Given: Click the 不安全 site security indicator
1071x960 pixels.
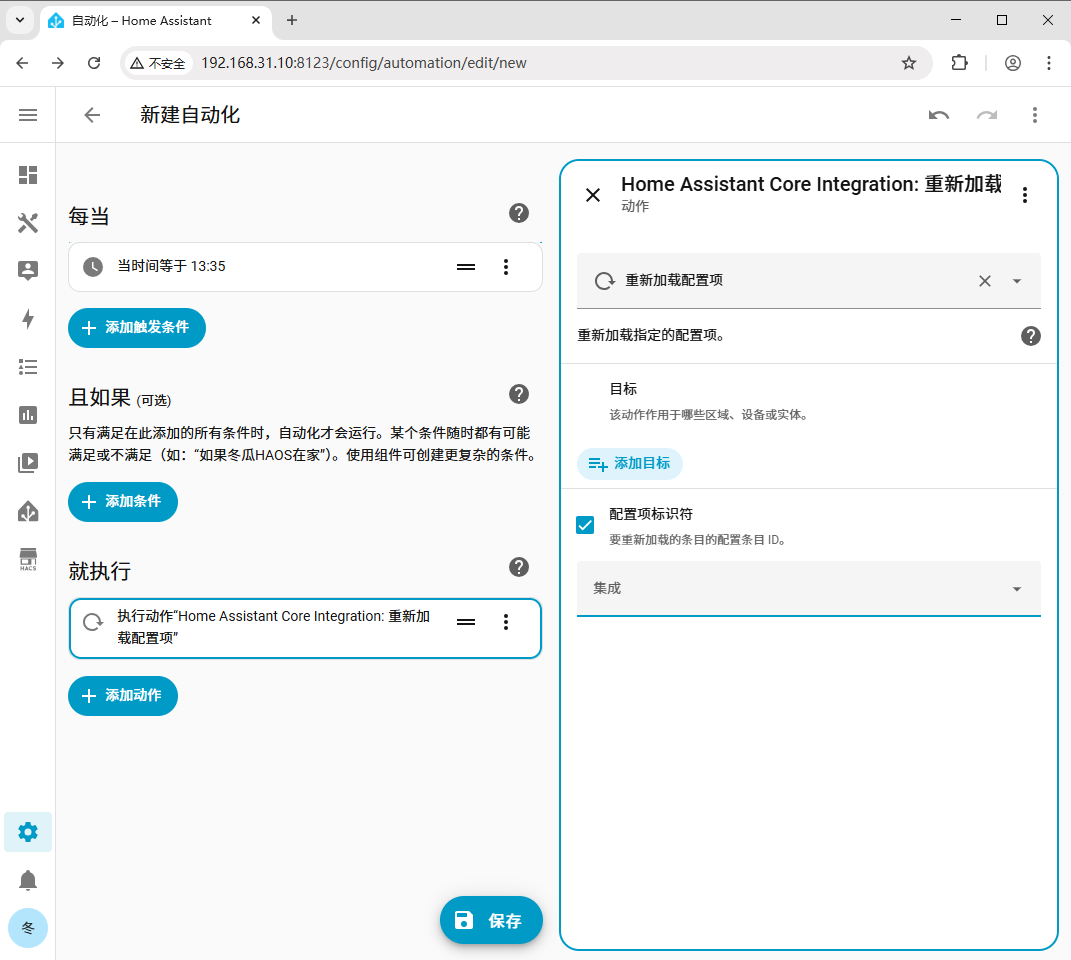Looking at the screenshot, I should coord(158,63).
